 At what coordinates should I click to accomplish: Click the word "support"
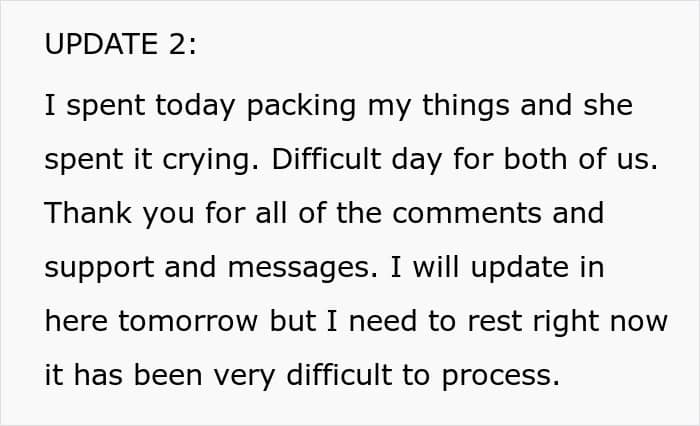[99, 269]
